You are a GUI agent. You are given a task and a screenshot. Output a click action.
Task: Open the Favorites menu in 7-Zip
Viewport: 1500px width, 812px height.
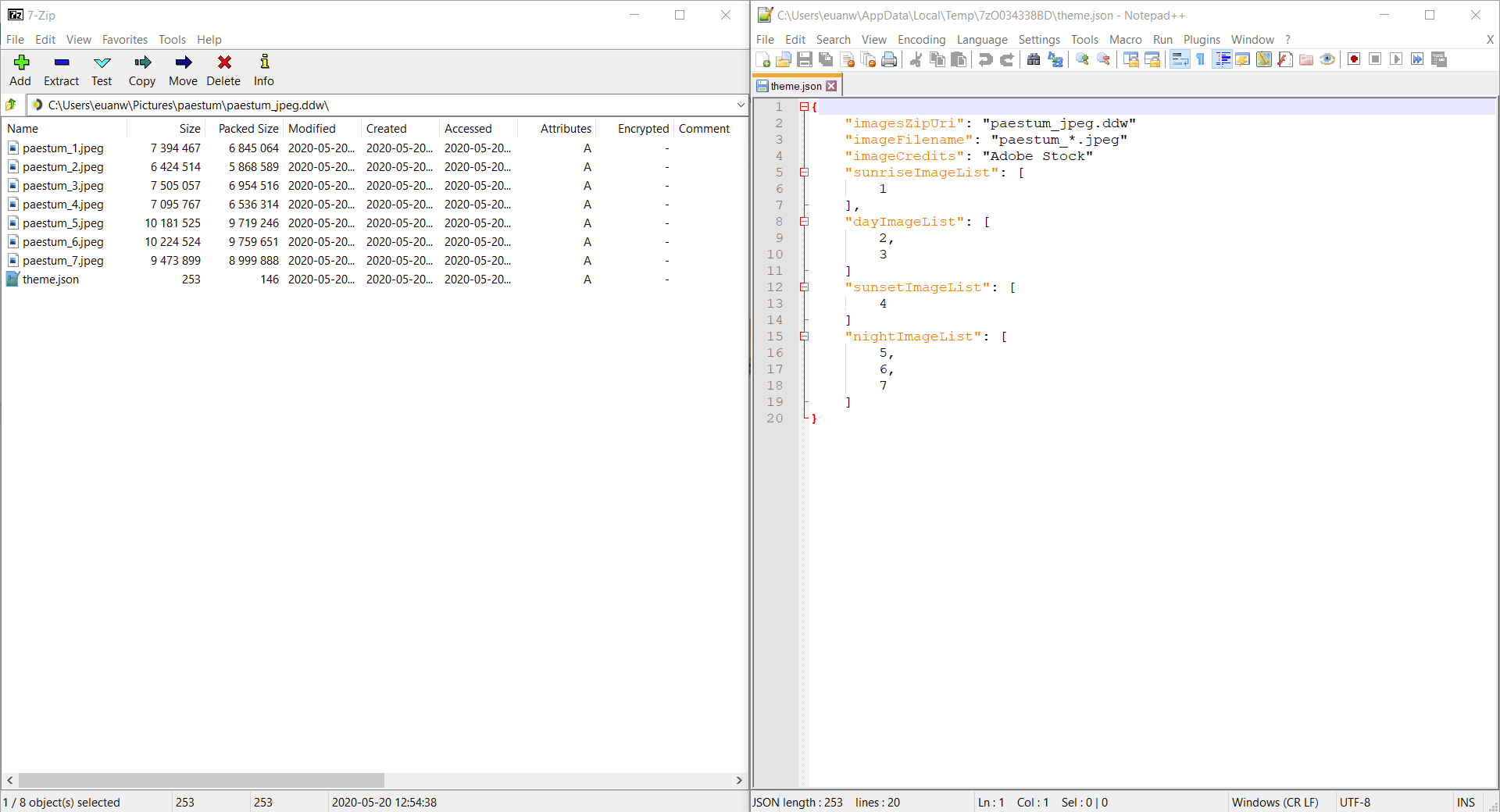[x=124, y=39]
